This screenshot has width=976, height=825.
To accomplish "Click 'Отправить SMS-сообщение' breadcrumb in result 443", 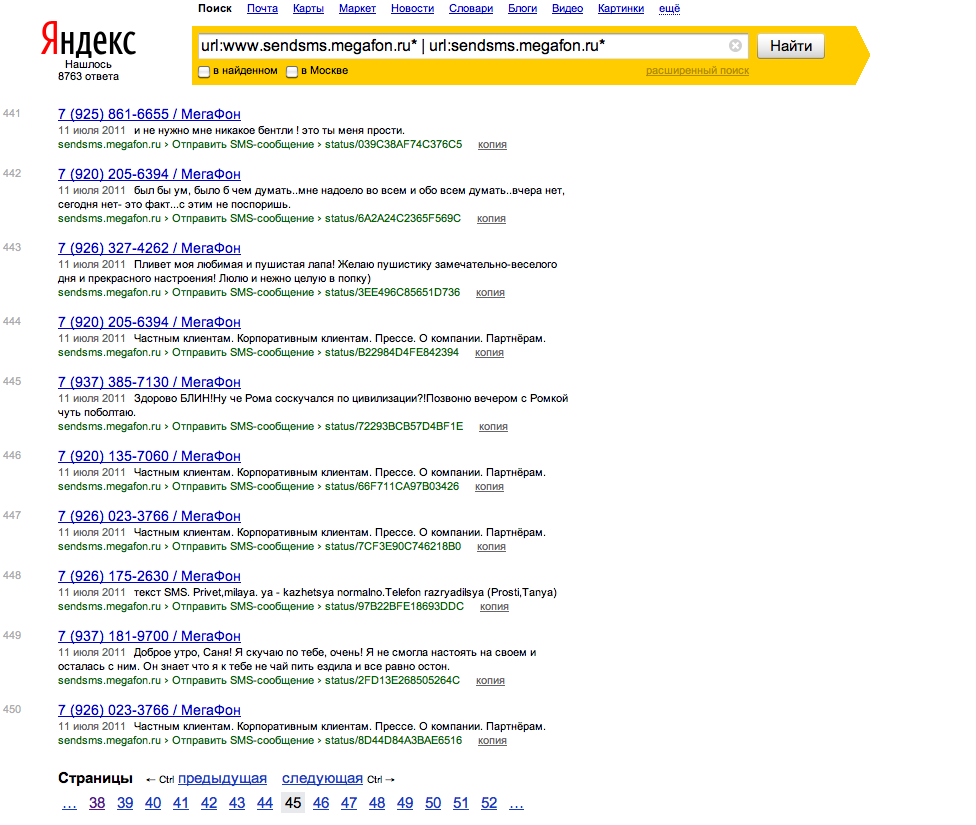I will pyautogui.click(x=243, y=293).
